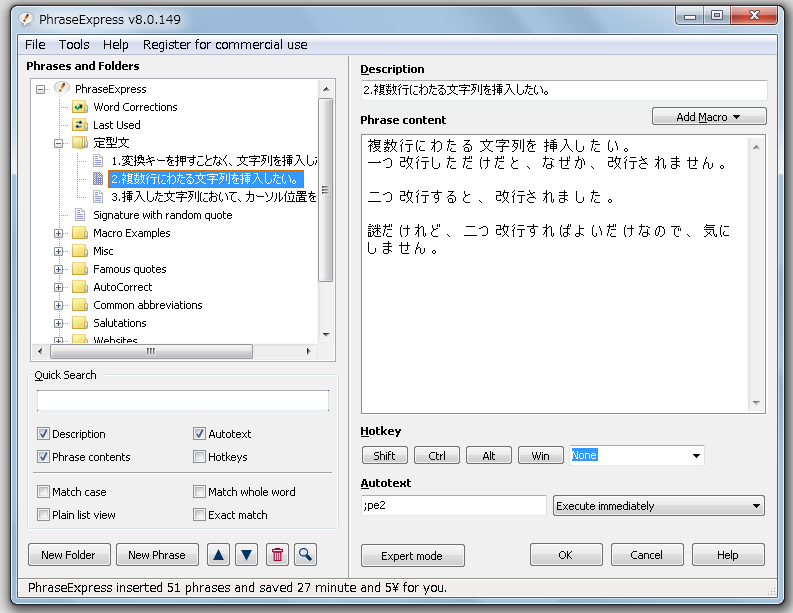Open Register for commercial use menu
The width and height of the screenshot is (793, 613).
click(225, 45)
